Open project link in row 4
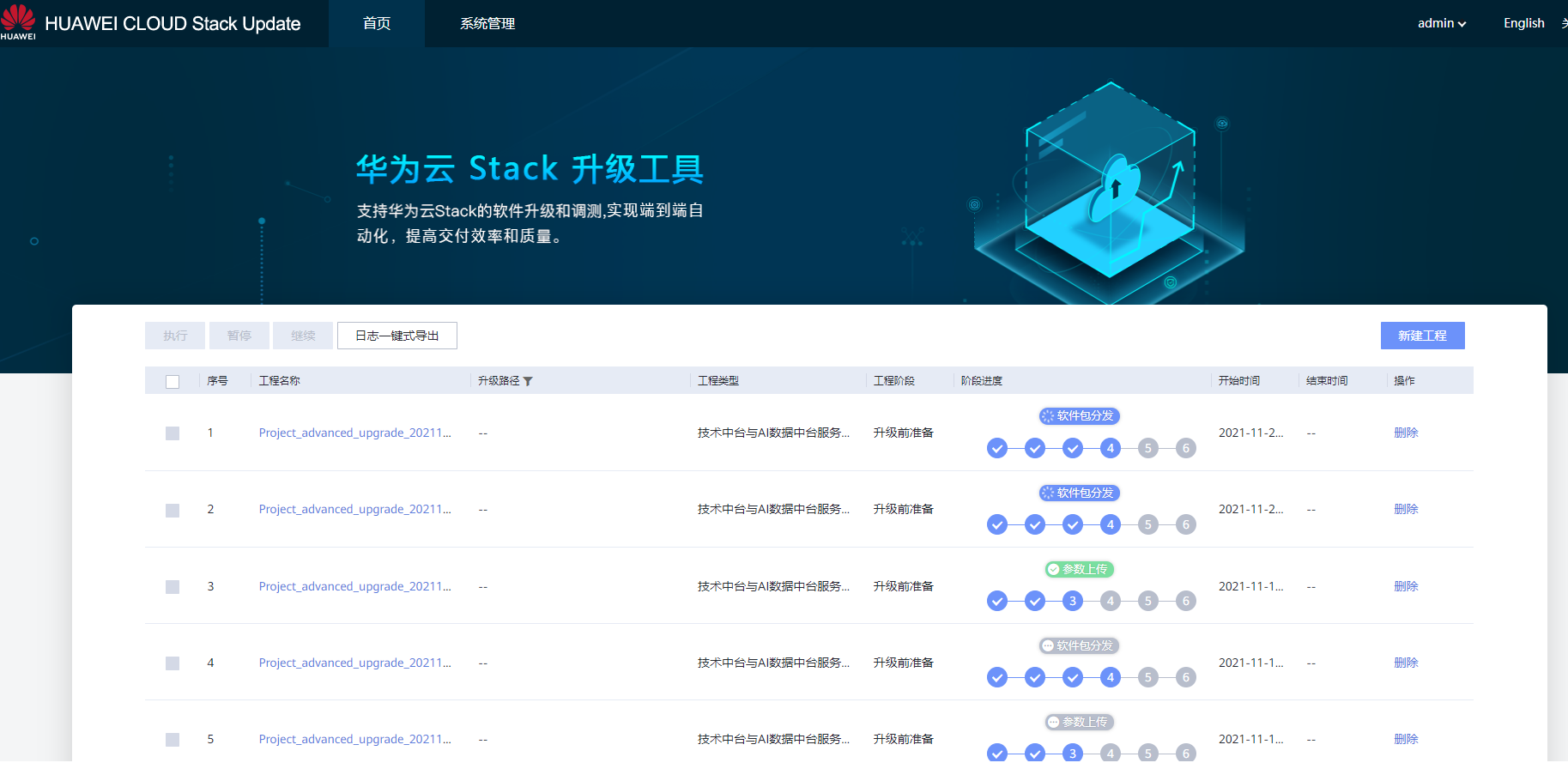The width and height of the screenshot is (1568, 775). pos(355,663)
